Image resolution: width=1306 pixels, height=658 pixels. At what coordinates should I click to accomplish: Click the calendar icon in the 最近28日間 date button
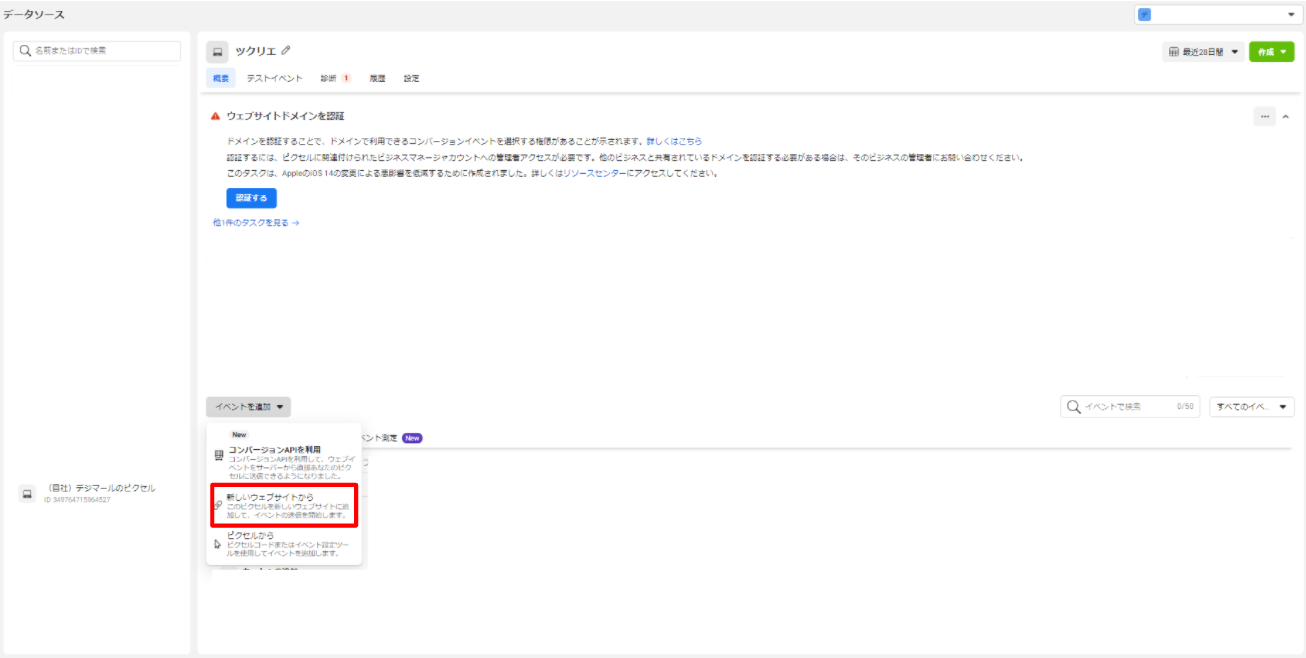coord(1174,52)
